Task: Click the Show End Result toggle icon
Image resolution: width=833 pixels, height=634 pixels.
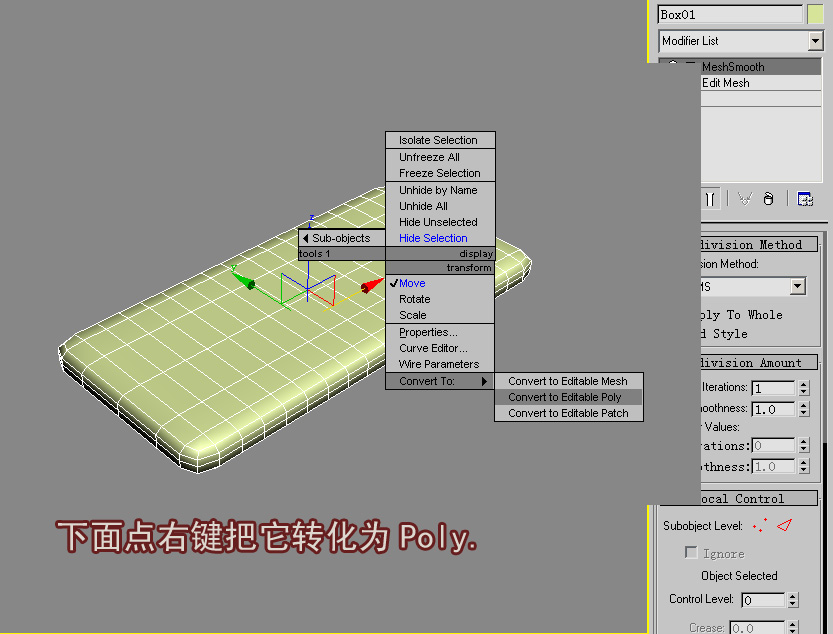Action: click(710, 199)
